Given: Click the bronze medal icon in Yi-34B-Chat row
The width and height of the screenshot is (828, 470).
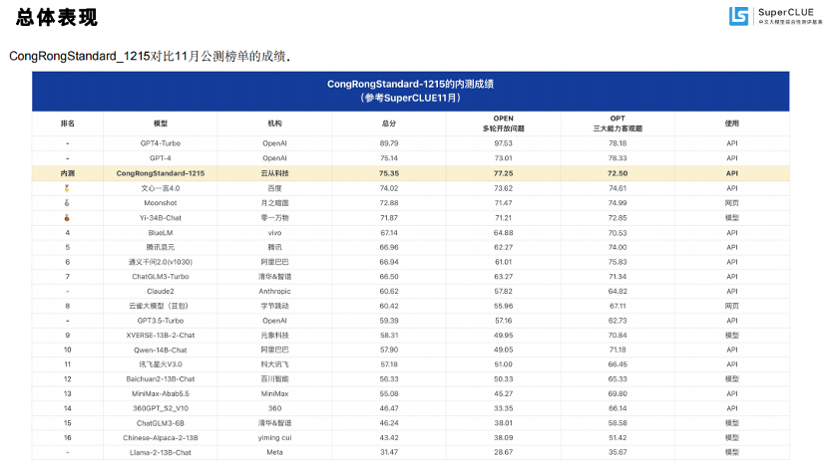Looking at the screenshot, I should [x=67, y=218].
